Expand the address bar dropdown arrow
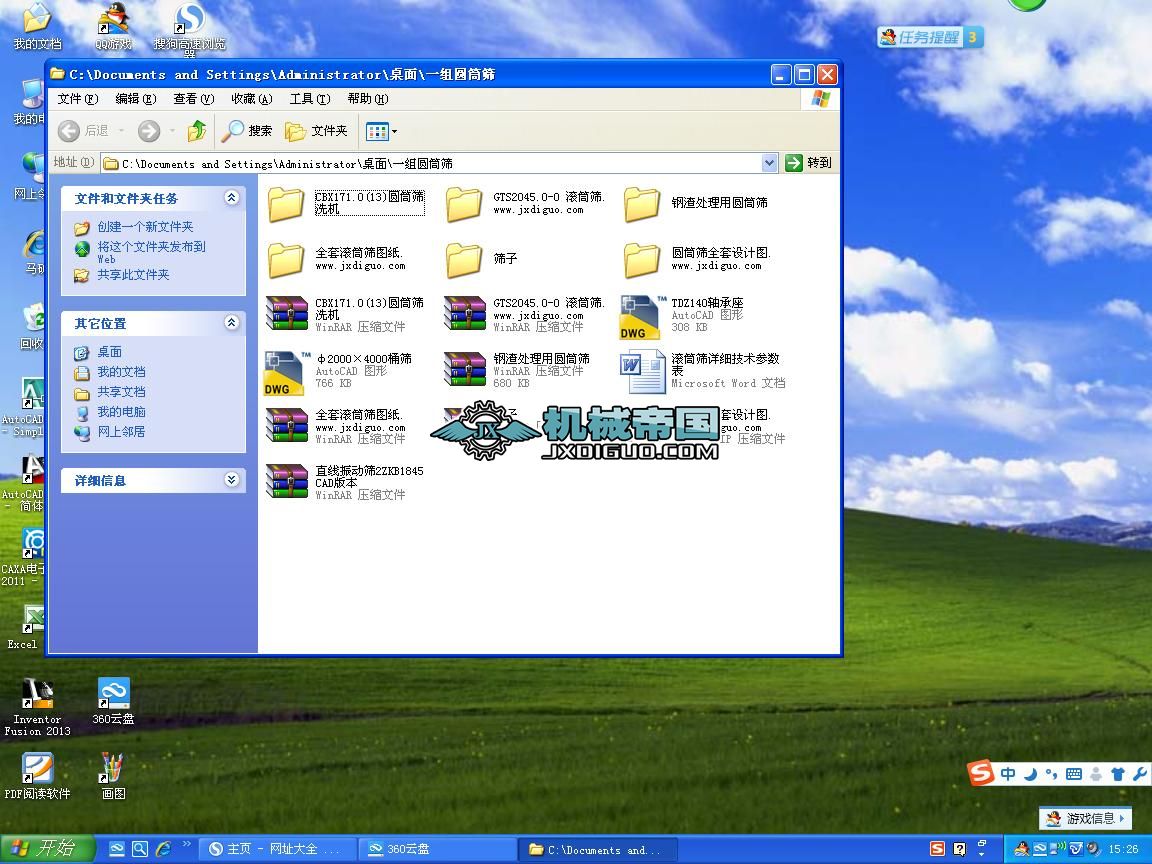Screen dimensions: 1152x864 (769, 163)
